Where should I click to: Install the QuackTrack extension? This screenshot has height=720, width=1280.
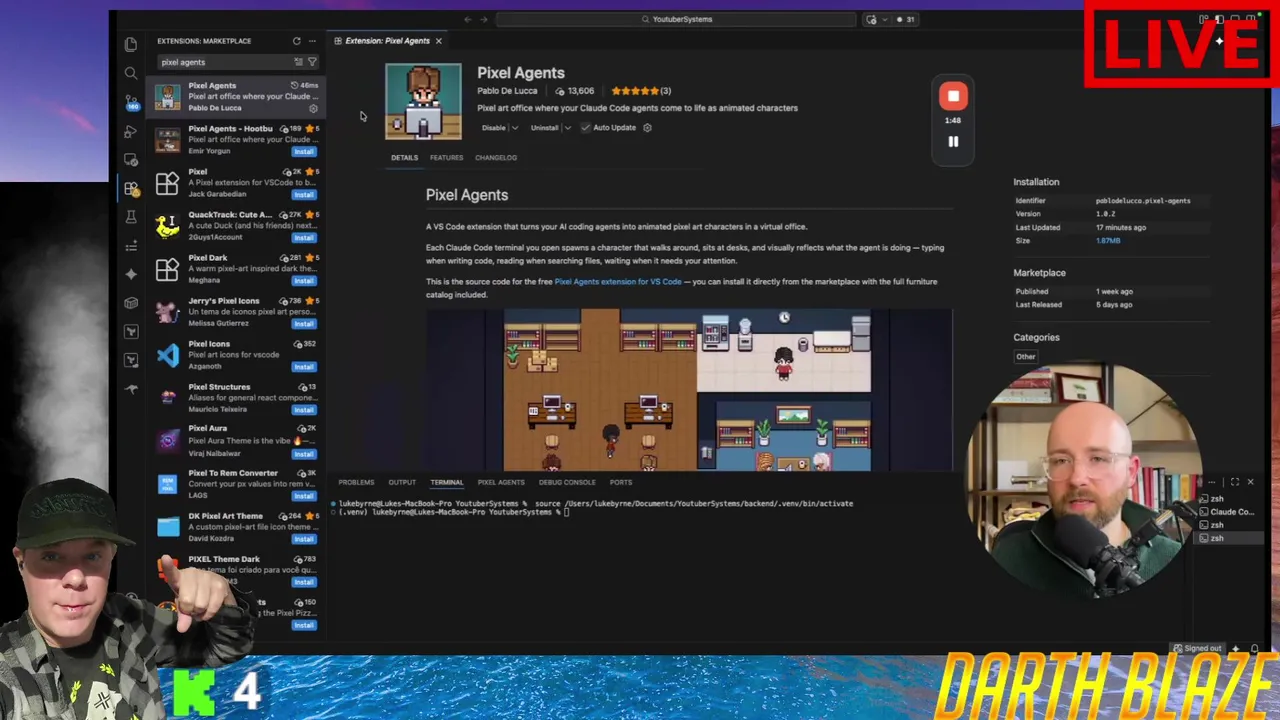(x=304, y=237)
